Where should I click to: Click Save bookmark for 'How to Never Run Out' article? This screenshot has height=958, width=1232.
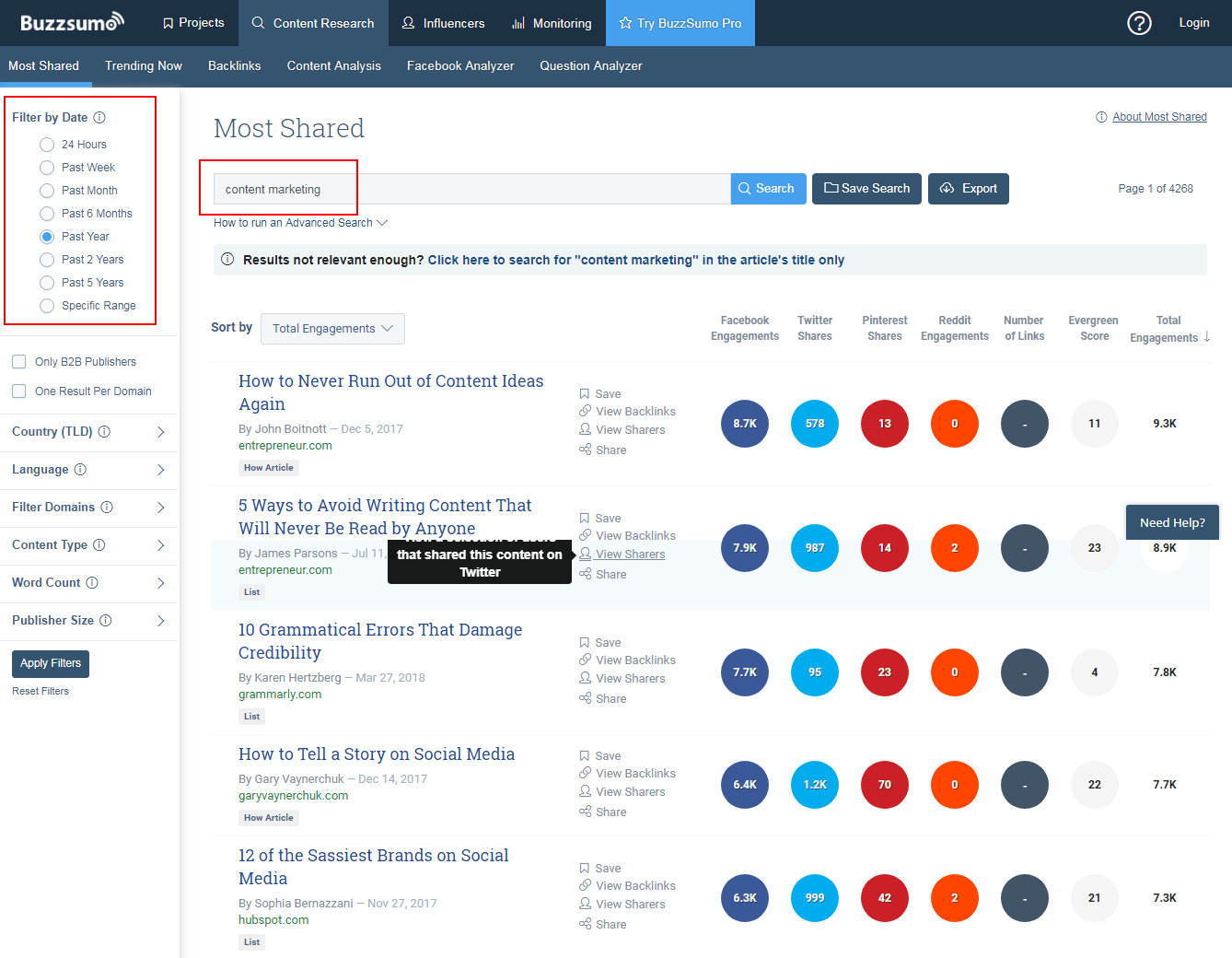point(600,393)
